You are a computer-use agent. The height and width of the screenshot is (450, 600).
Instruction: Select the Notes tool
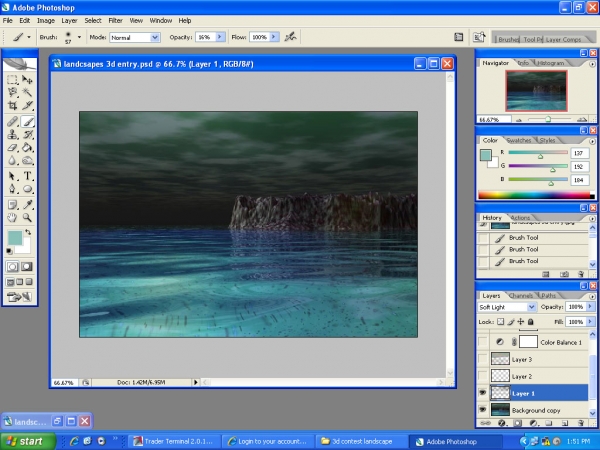click(x=12, y=205)
